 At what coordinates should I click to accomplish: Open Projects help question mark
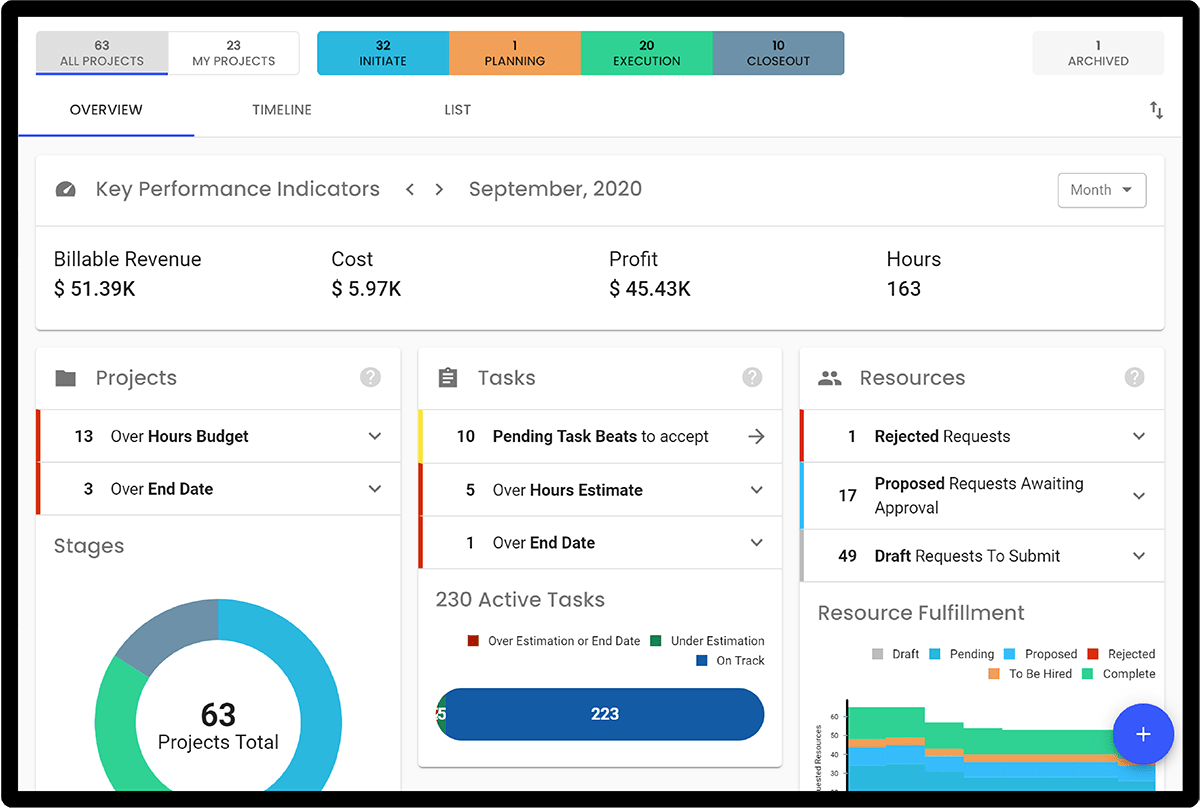371,377
